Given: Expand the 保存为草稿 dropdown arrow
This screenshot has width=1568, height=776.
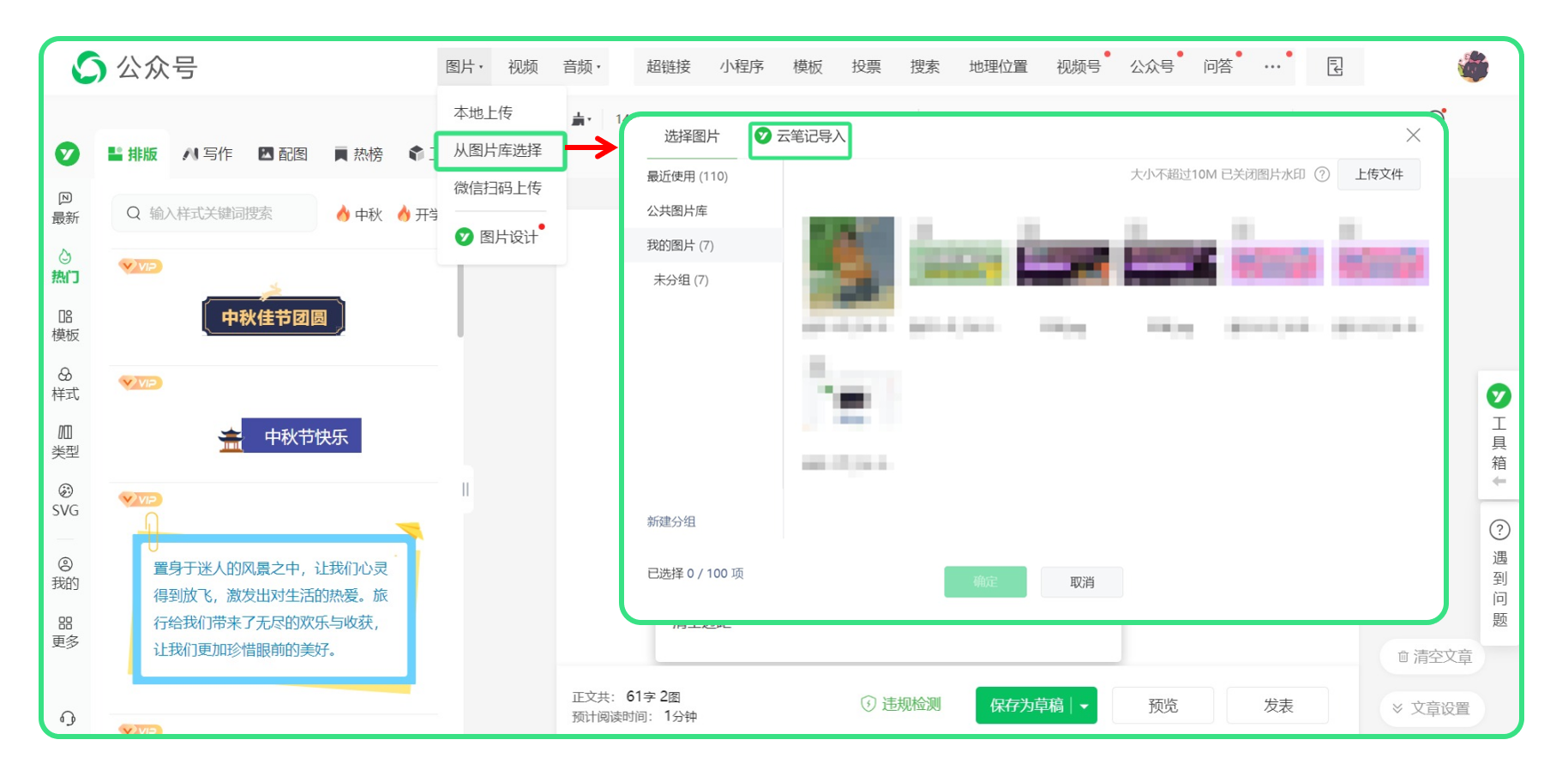Looking at the screenshot, I should click(x=1084, y=706).
